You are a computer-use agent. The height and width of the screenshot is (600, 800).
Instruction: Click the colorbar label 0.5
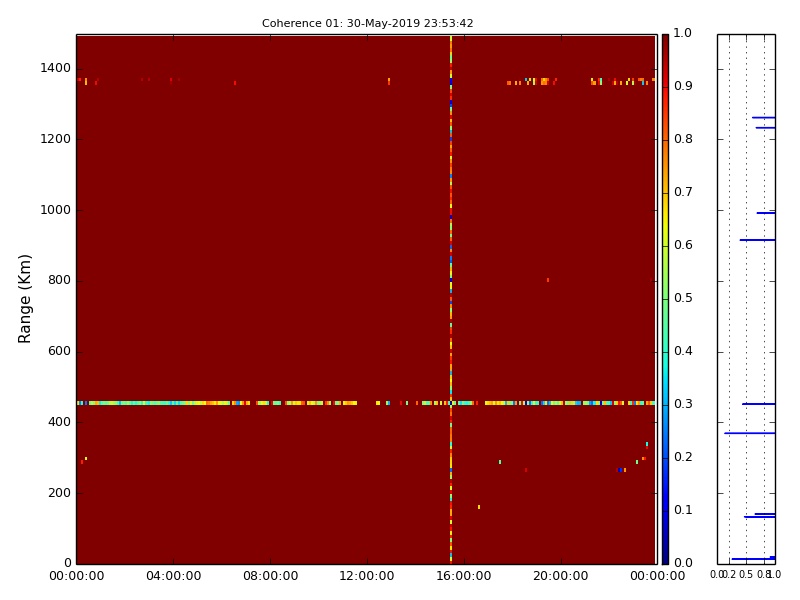click(x=683, y=298)
